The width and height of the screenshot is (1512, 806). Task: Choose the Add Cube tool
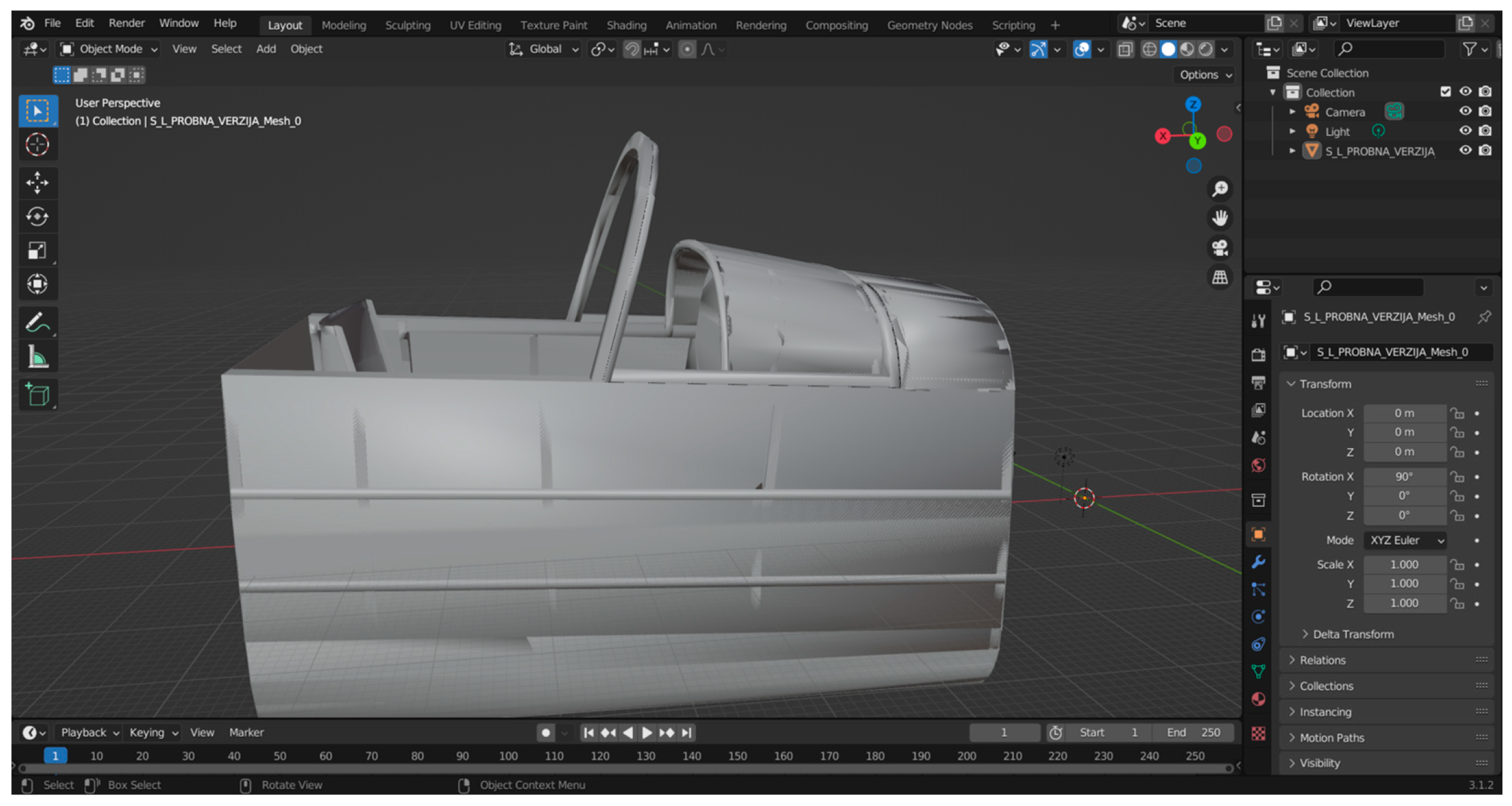37,394
